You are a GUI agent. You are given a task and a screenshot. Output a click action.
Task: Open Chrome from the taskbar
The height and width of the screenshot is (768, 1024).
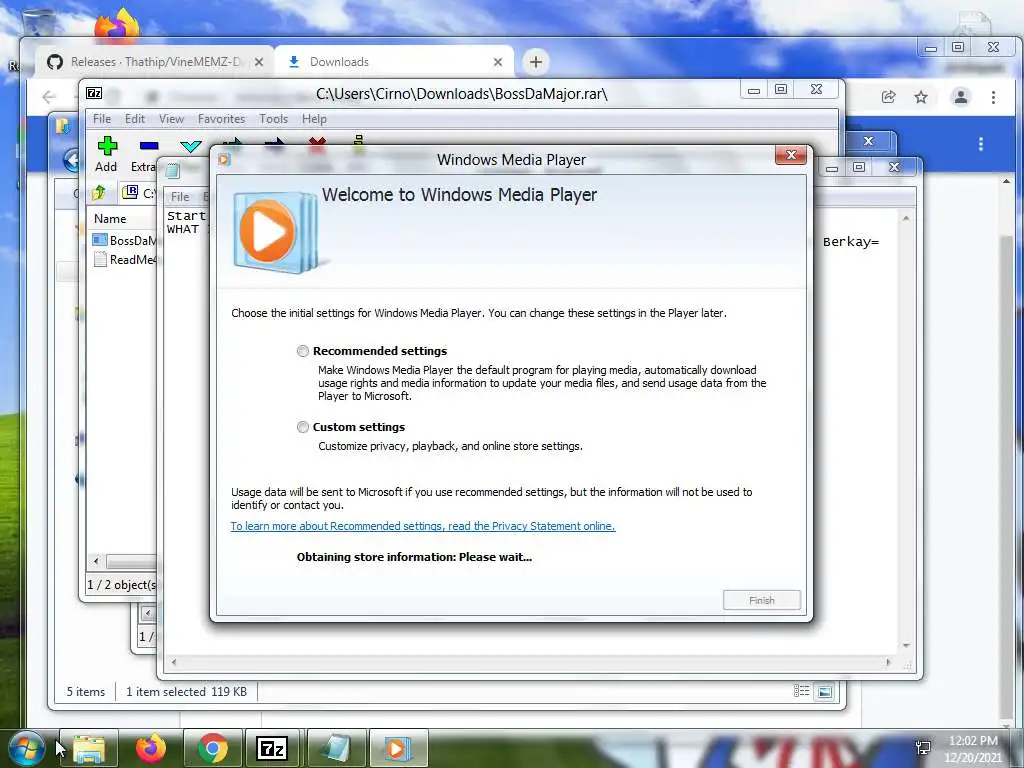[213, 748]
